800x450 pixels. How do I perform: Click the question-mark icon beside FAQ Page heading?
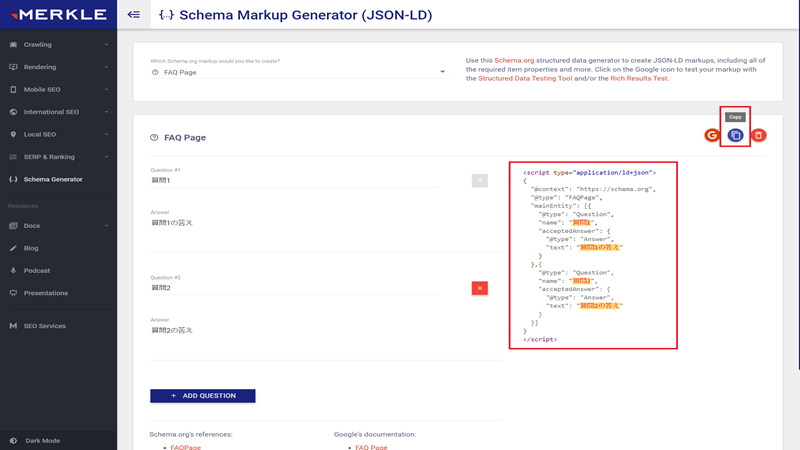coord(154,137)
